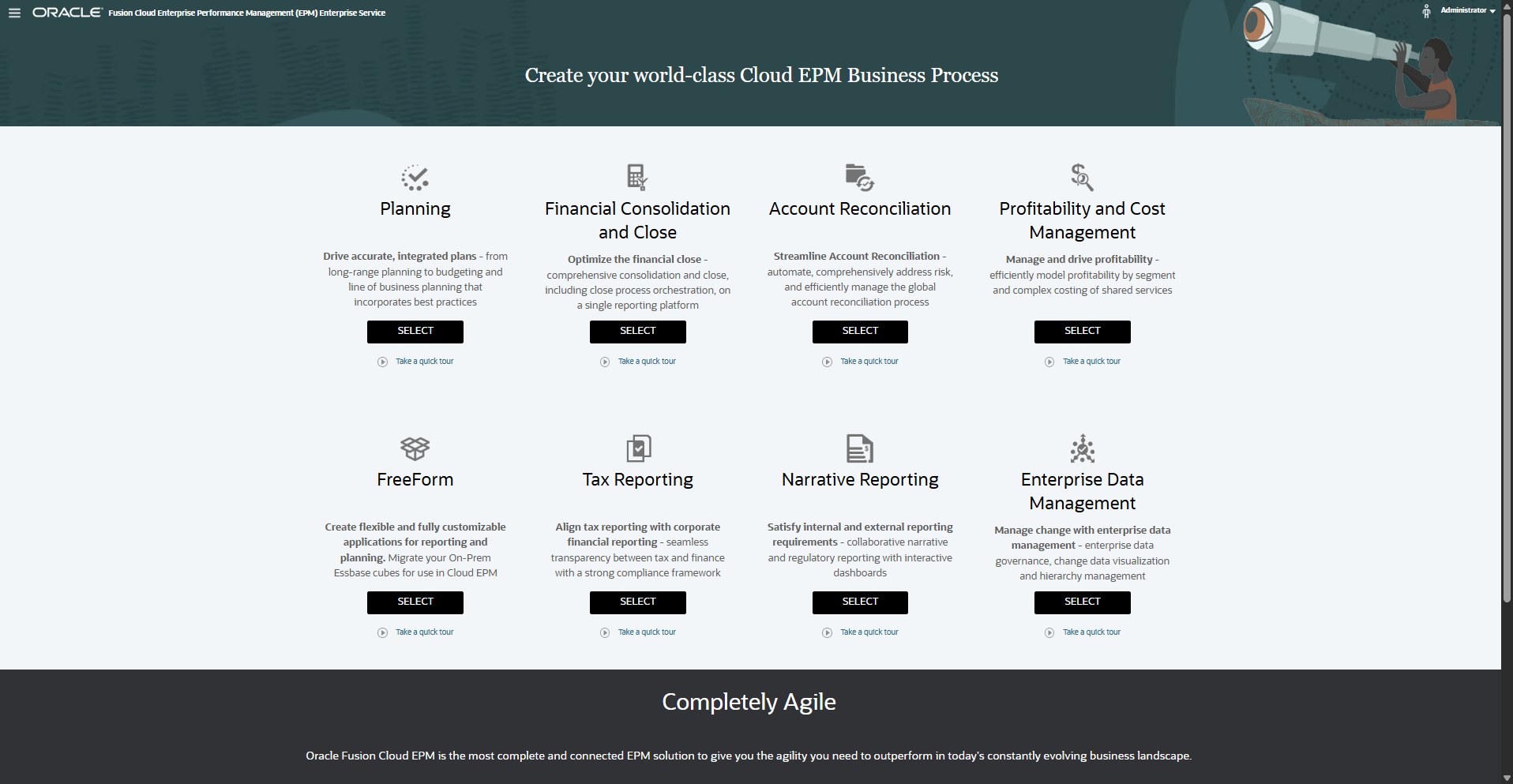
Task: Select Profitability and Cost Management
Action: coord(1083,332)
